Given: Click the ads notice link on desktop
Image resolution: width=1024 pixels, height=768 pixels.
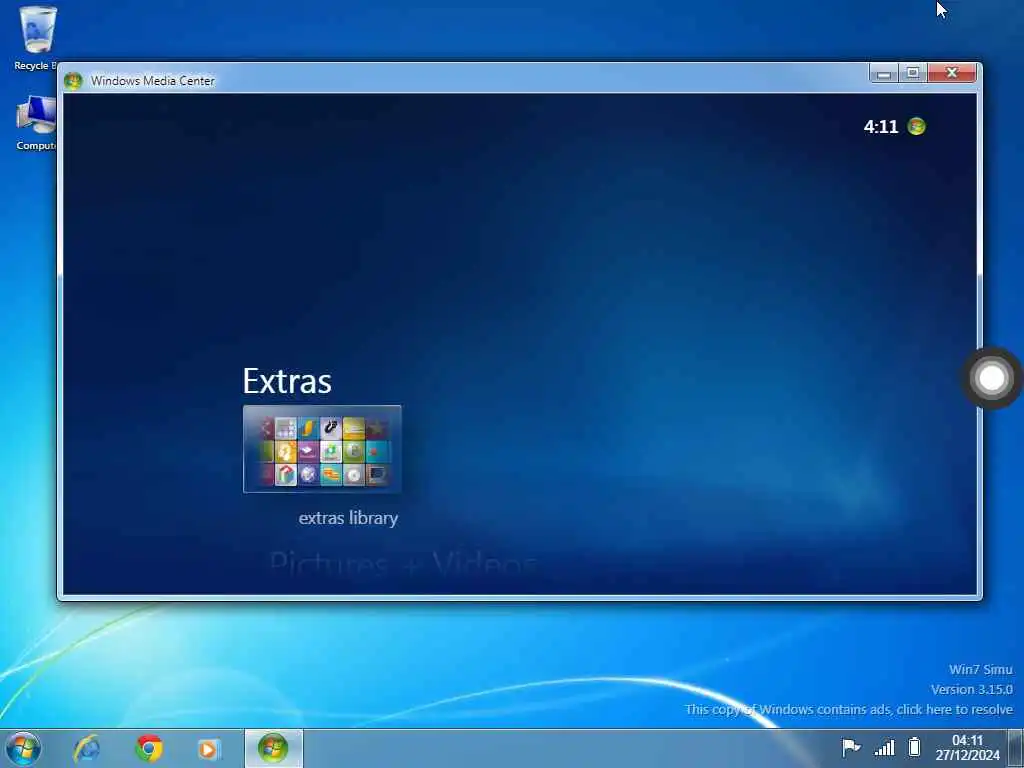Looking at the screenshot, I should point(849,709).
